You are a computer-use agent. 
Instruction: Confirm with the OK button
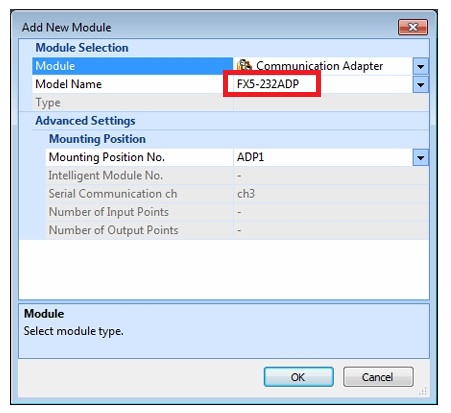click(298, 377)
